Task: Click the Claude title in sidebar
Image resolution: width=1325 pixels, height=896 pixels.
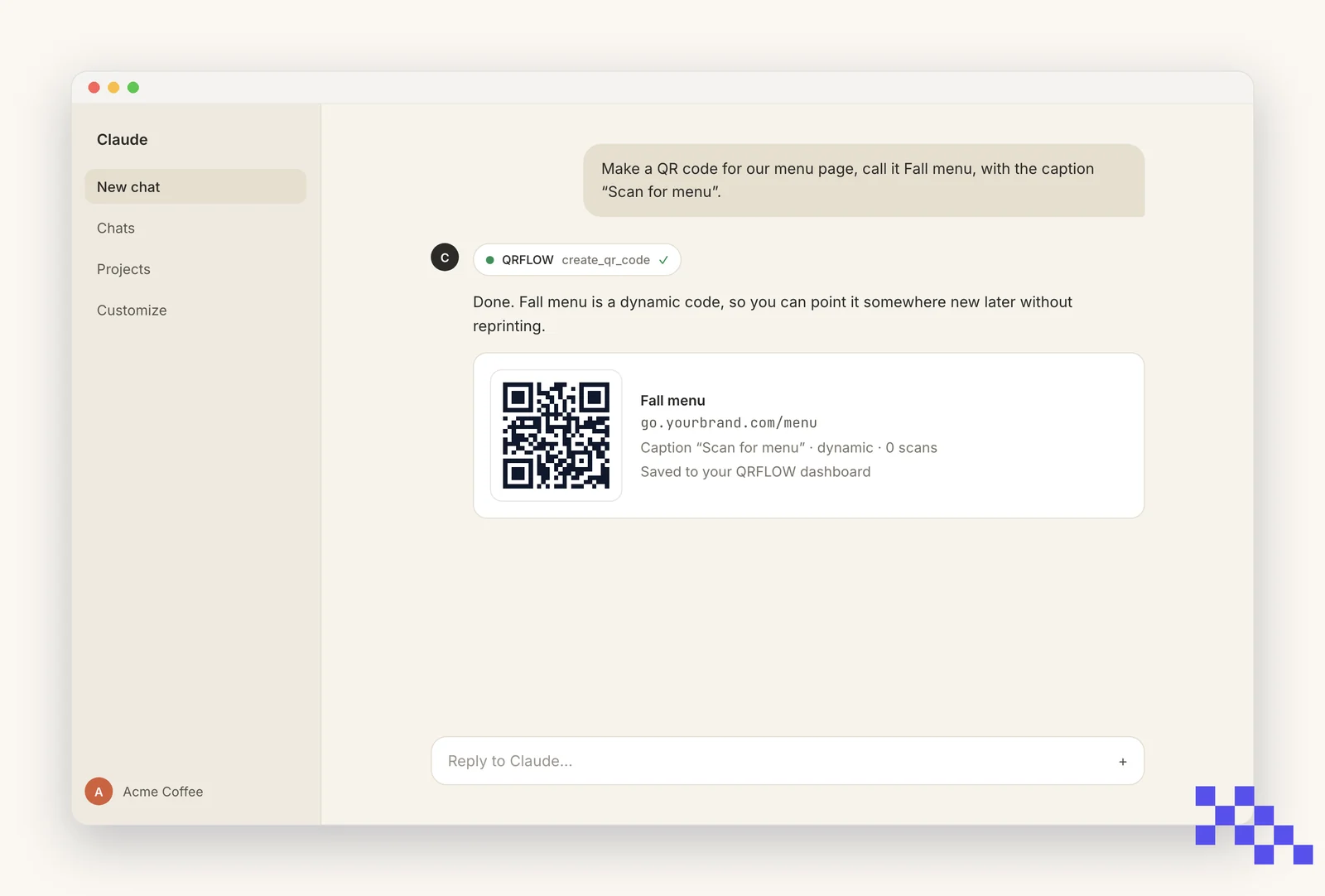Action: click(123, 140)
